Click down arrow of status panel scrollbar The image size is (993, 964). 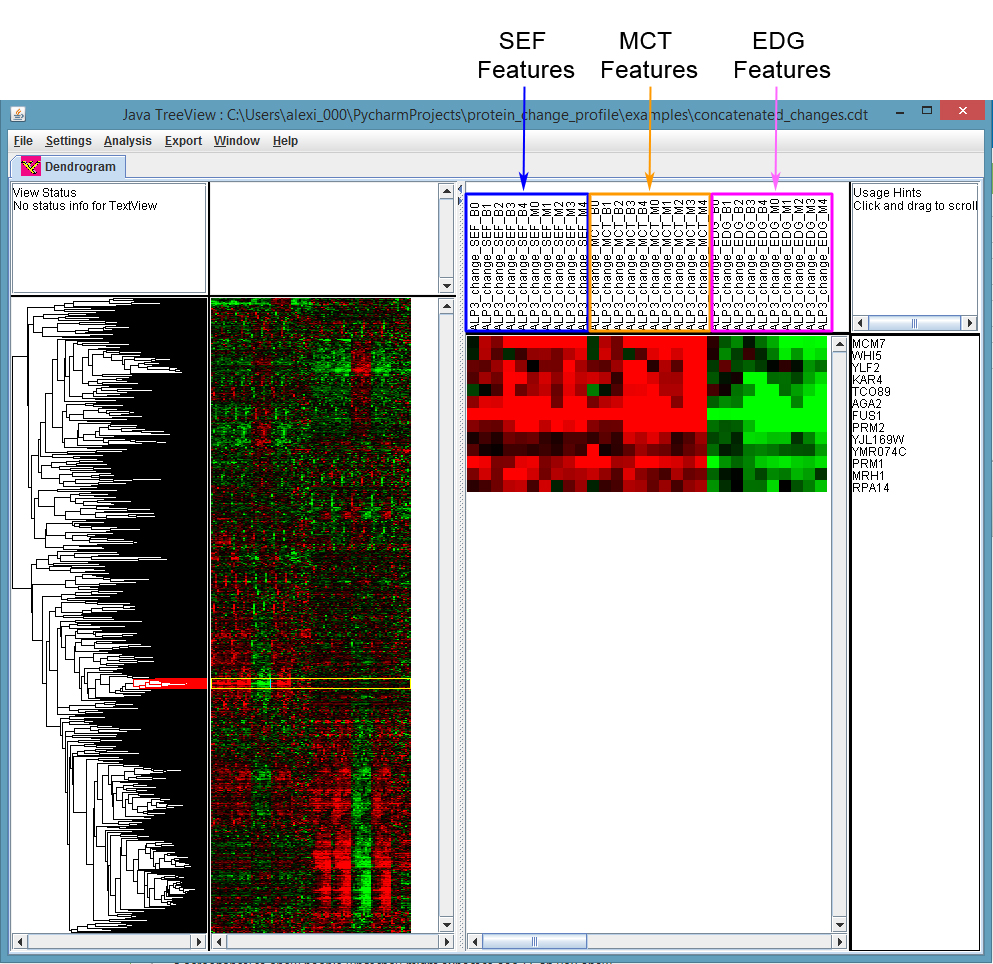[446, 286]
